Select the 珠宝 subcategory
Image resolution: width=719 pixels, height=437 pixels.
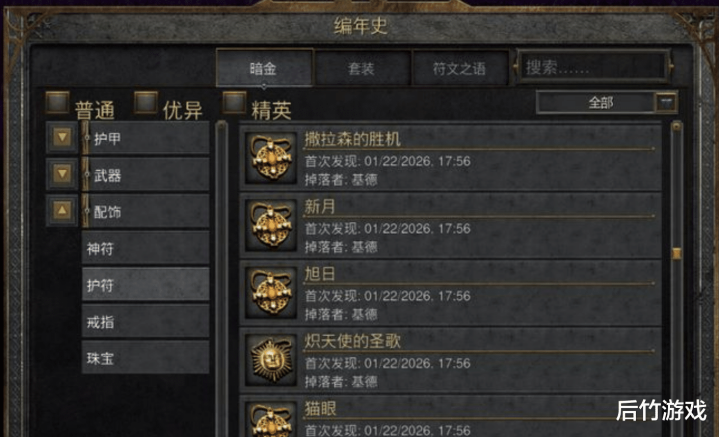145,357
